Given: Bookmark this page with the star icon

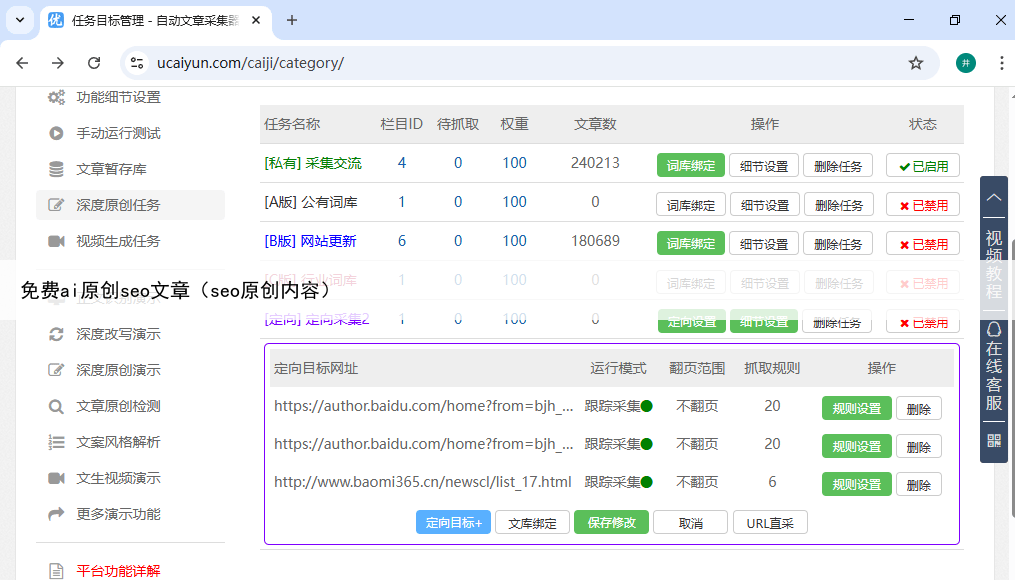Looking at the screenshot, I should pos(915,63).
